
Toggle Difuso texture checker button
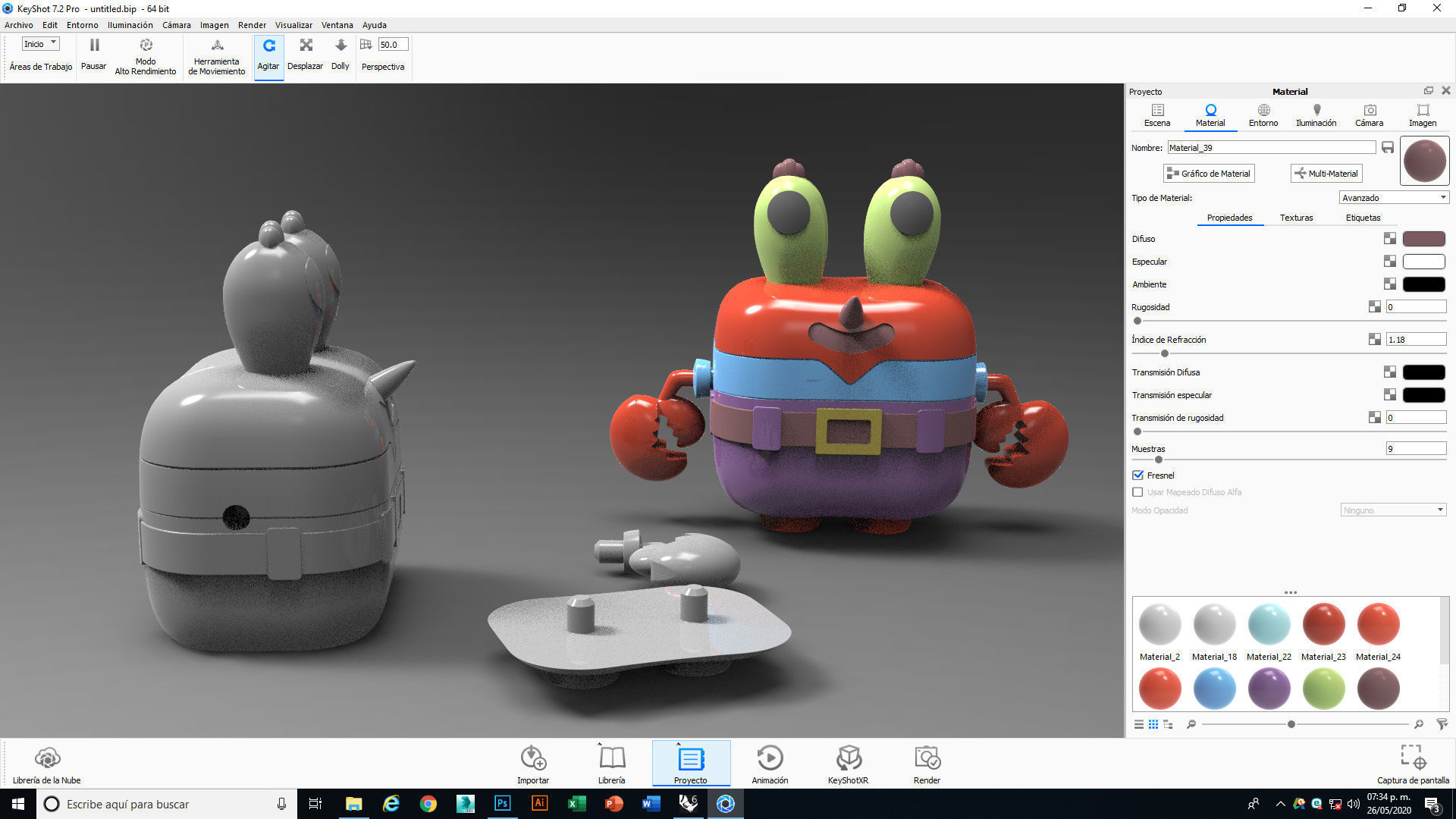(1389, 239)
